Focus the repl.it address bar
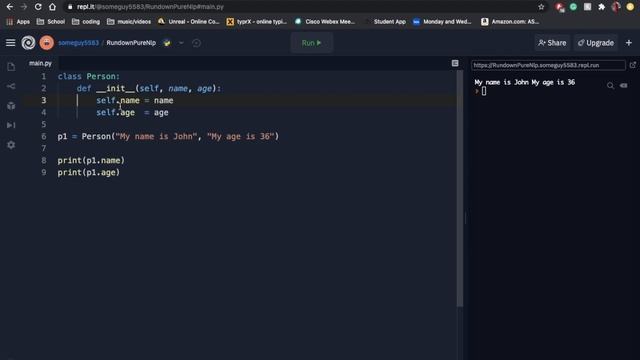Viewport: 640px width, 360px height. pos(302,7)
